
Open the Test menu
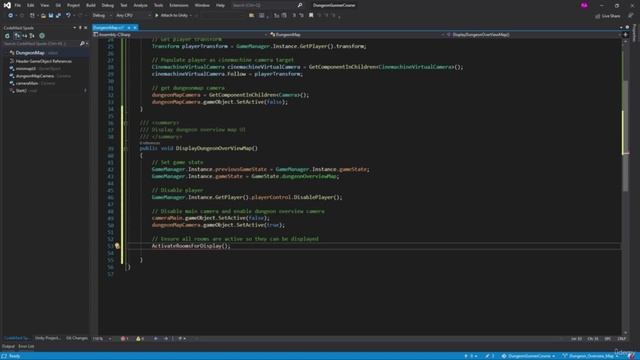point(124,5)
